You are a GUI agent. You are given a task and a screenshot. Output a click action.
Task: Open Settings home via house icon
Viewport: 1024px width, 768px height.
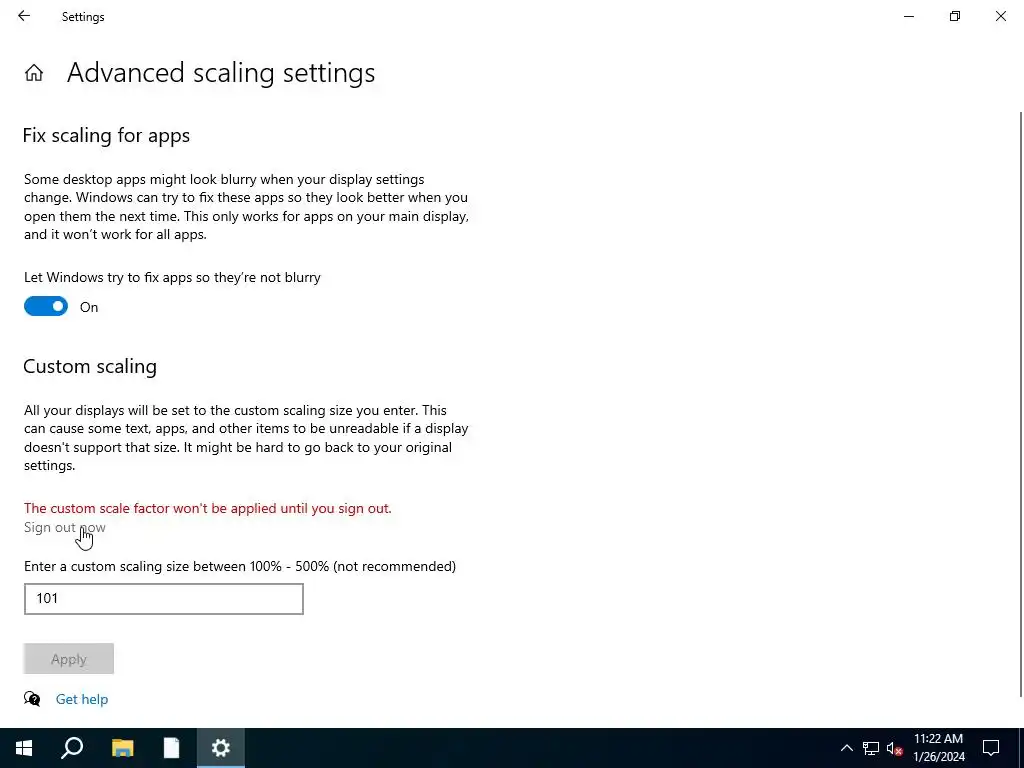34,72
